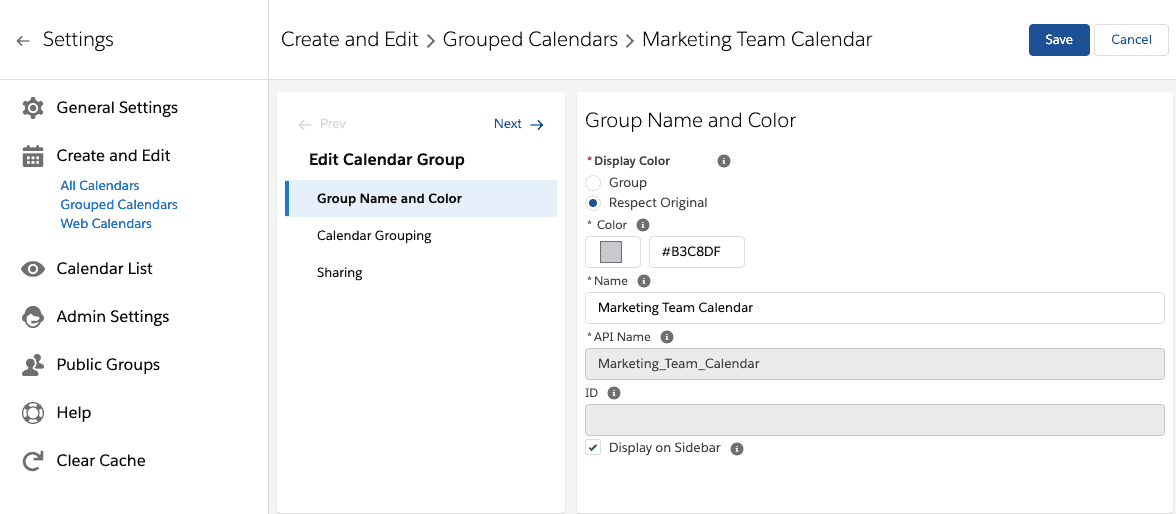Uncheck the Display on Sidebar checkbox
This screenshot has height=514, width=1176.
(x=593, y=448)
